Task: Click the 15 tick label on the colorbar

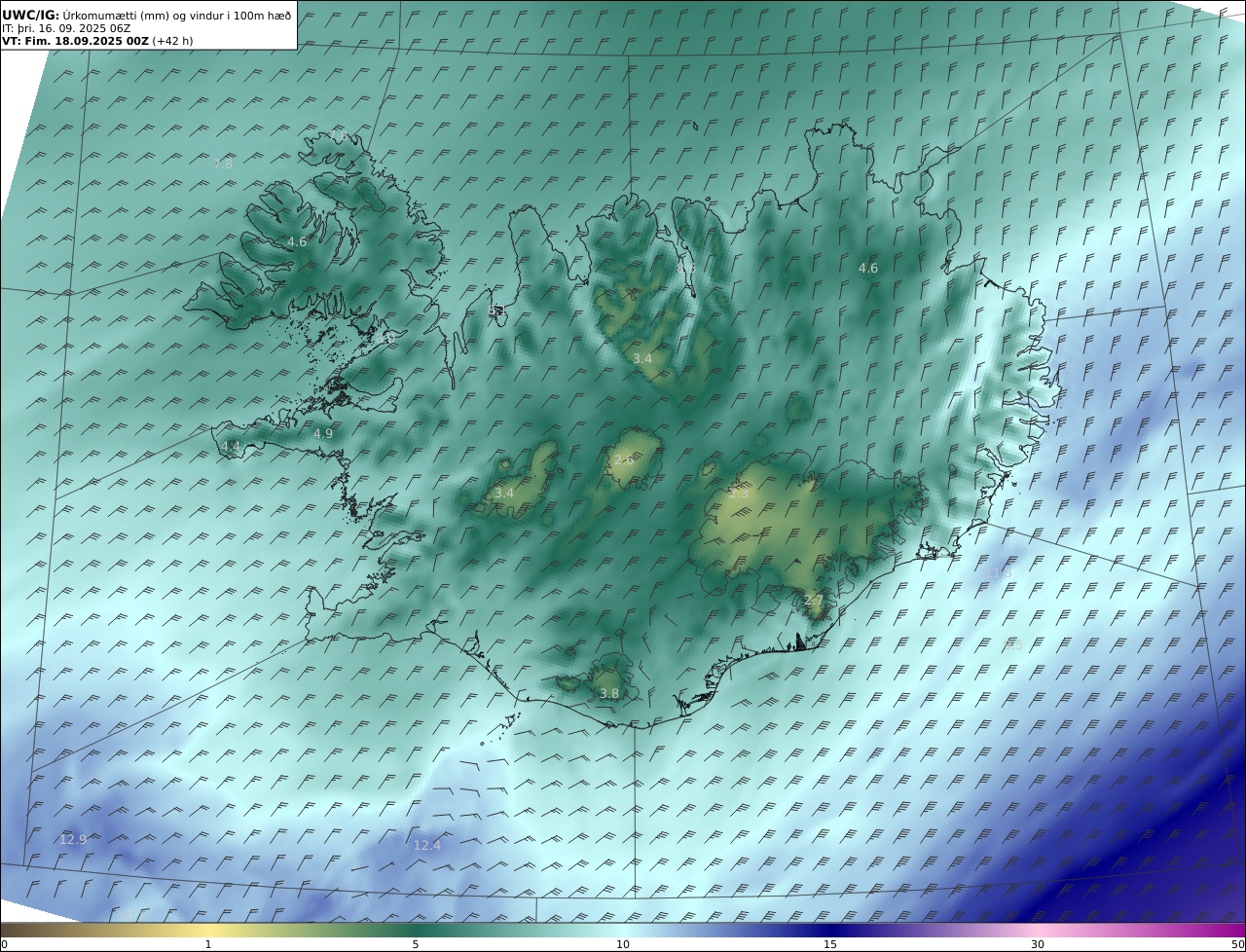Action: (830, 944)
